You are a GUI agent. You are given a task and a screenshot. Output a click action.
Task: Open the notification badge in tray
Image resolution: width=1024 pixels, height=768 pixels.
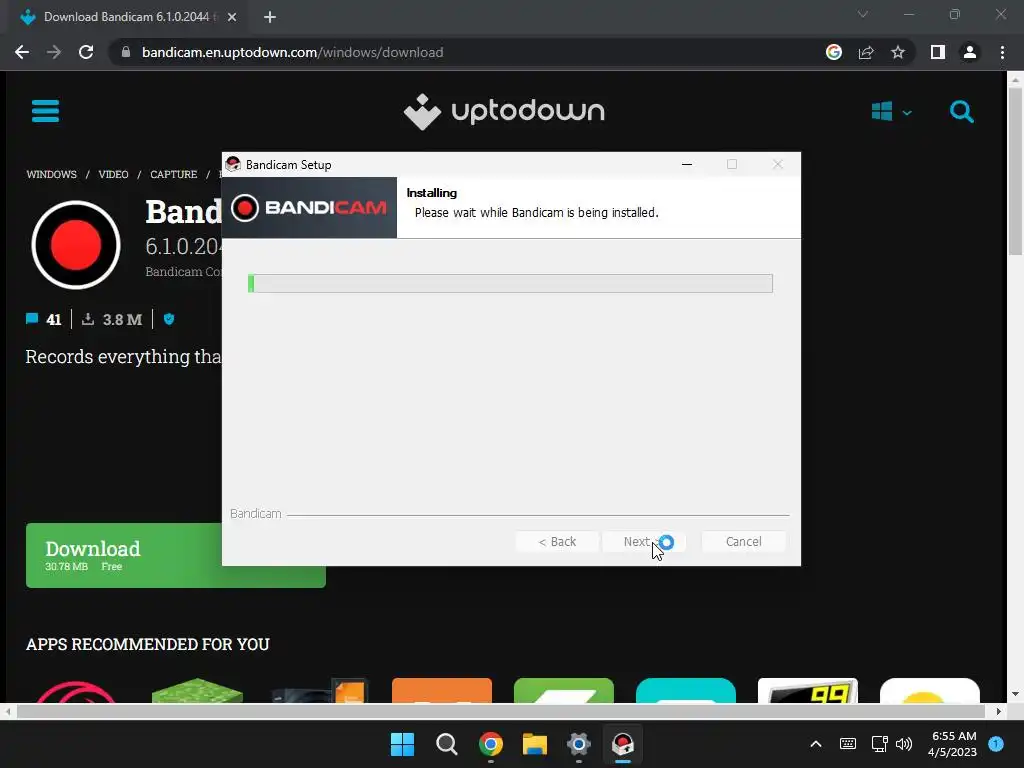tap(996, 743)
